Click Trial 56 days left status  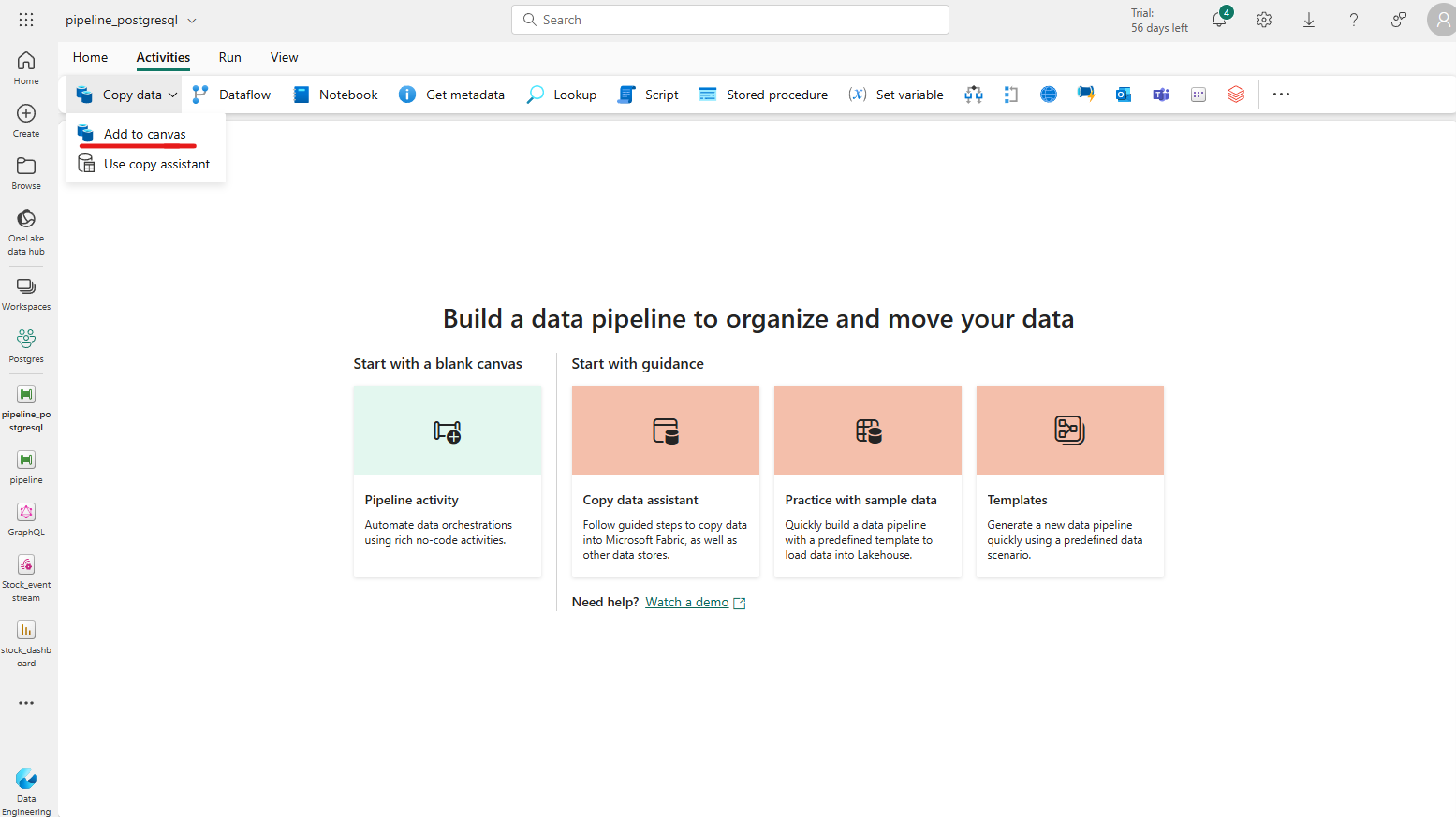click(1159, 21)
